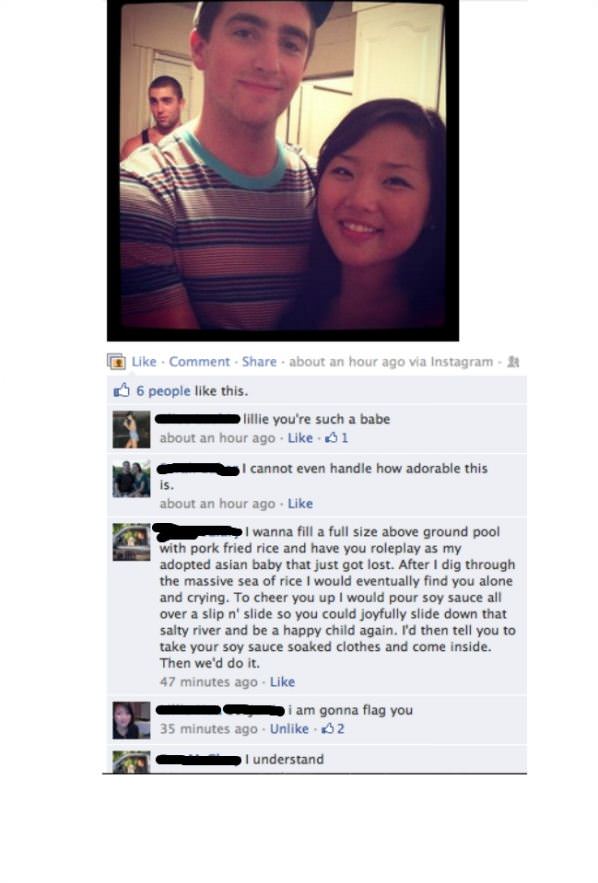Click the friends audience icon after via Instagram

click(513, 362)
